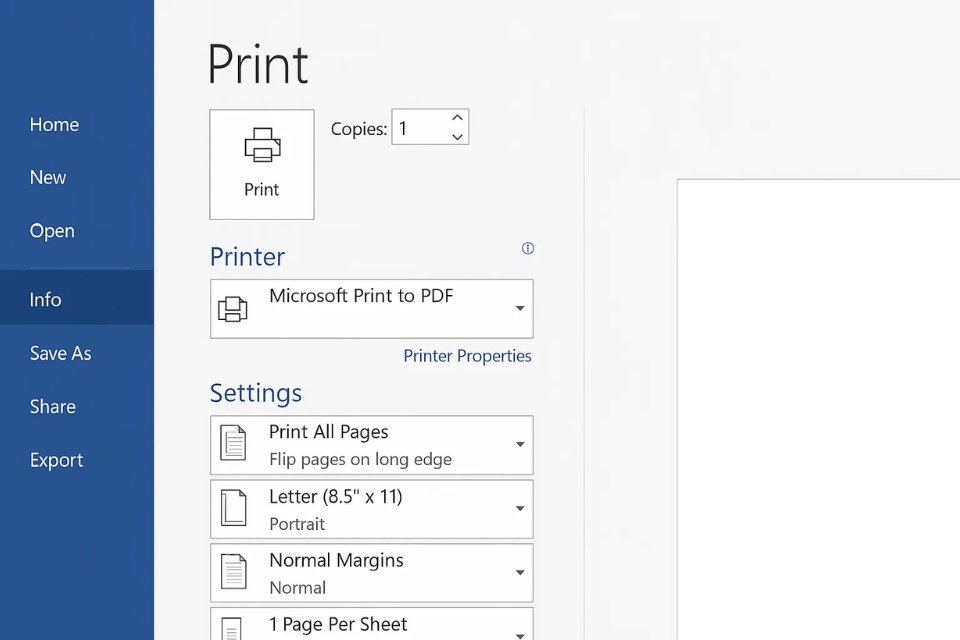Image resolution: width=960 pixels, height=640 pixels.
Task: Expand the Print All Pages dropdown
Action: 520,444
